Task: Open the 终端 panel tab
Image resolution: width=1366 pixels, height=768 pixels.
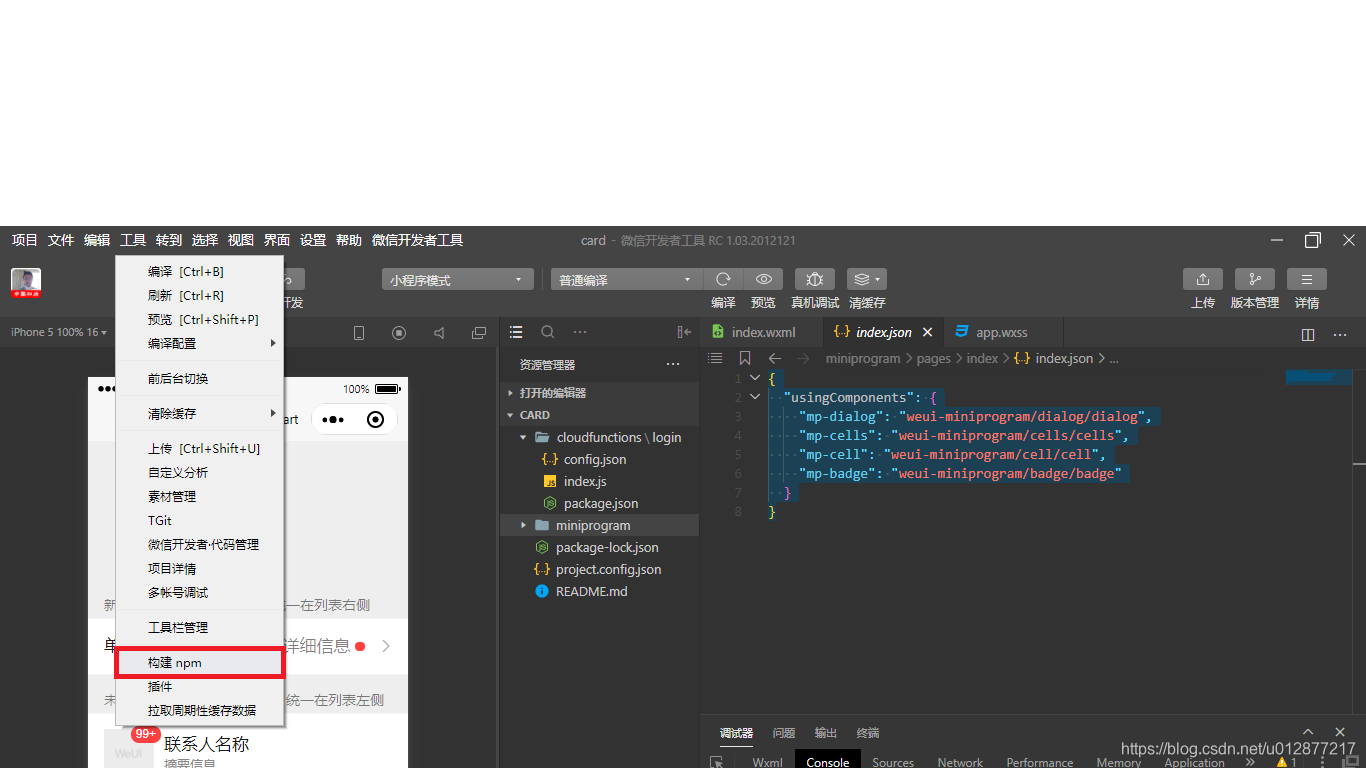Action: coord(868,733)
